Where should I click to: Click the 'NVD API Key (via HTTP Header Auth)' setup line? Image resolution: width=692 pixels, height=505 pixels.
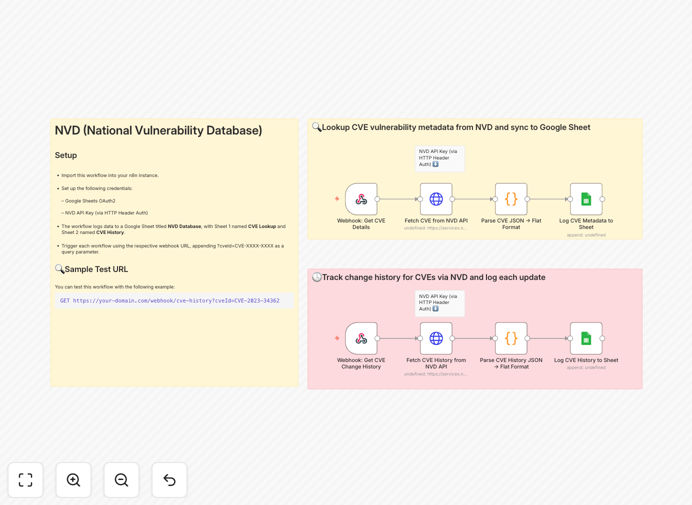(x=105, y=213)
